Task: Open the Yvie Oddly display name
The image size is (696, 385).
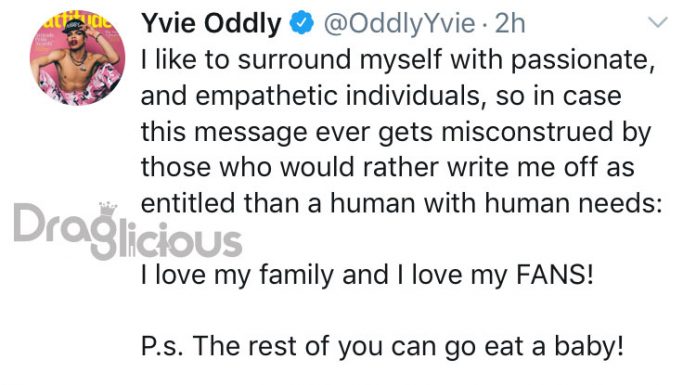Action: click(211, 24)
